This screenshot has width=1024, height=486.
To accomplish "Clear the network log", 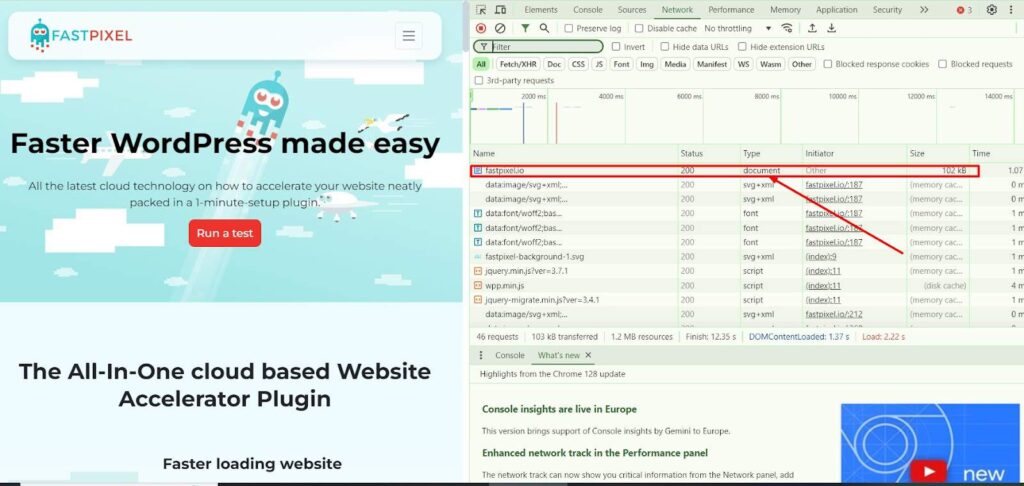I will pyautogui.click(x=500, y=28).
